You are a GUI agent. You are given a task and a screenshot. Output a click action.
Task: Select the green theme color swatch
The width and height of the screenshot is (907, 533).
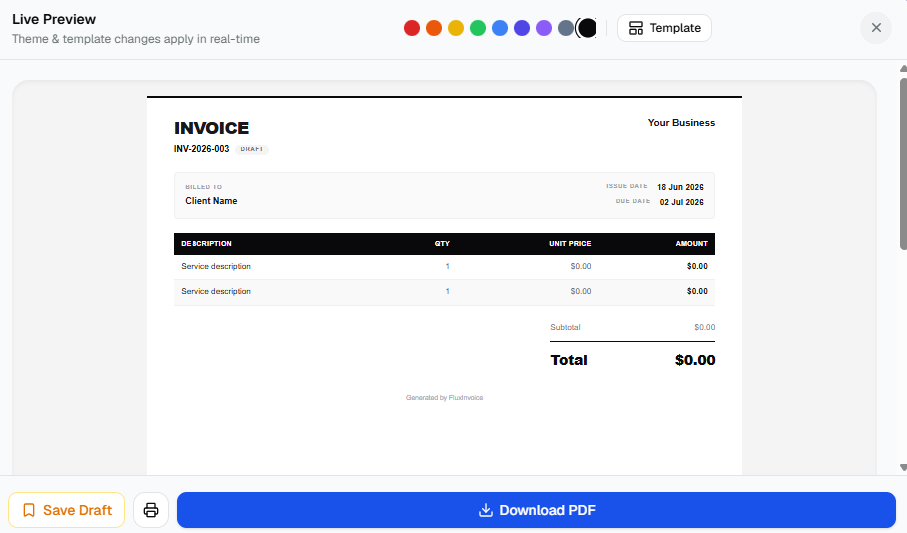point(478,28)
